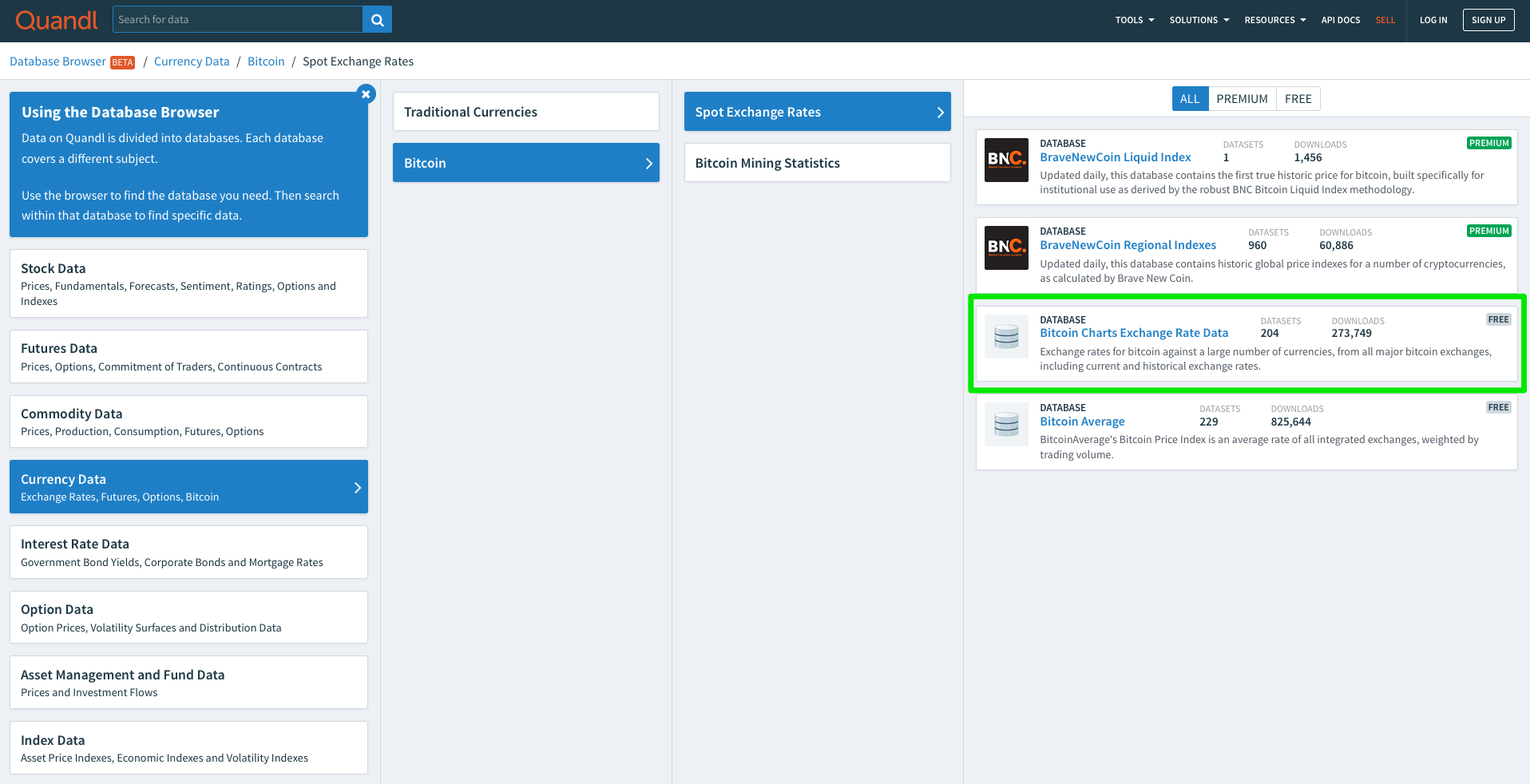Go to Bitcoin breadcrumb link
The height and width of the screenshot is (784, 1530).
coord(266,61)
